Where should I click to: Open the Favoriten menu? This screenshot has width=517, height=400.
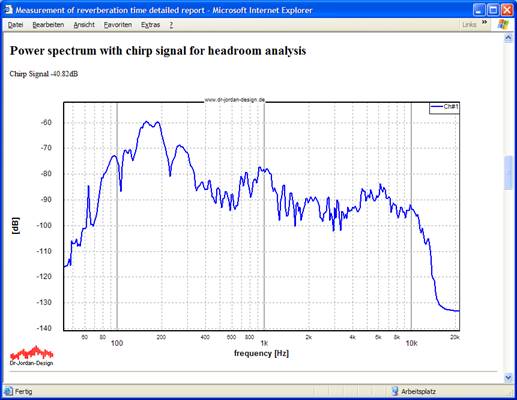click(118, 25)
